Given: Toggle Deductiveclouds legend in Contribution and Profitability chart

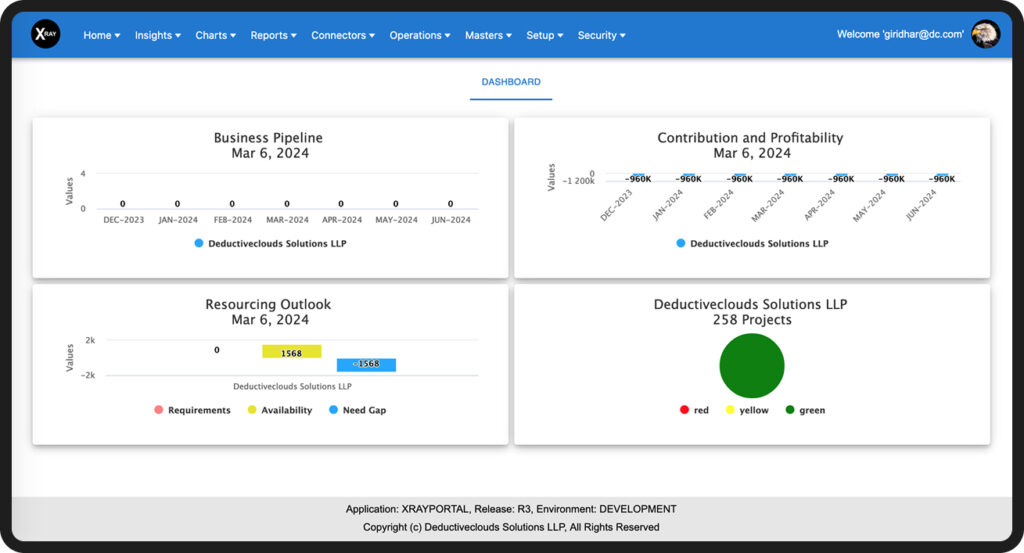Looking at the screenshot, I should click(x=752, y=244).
